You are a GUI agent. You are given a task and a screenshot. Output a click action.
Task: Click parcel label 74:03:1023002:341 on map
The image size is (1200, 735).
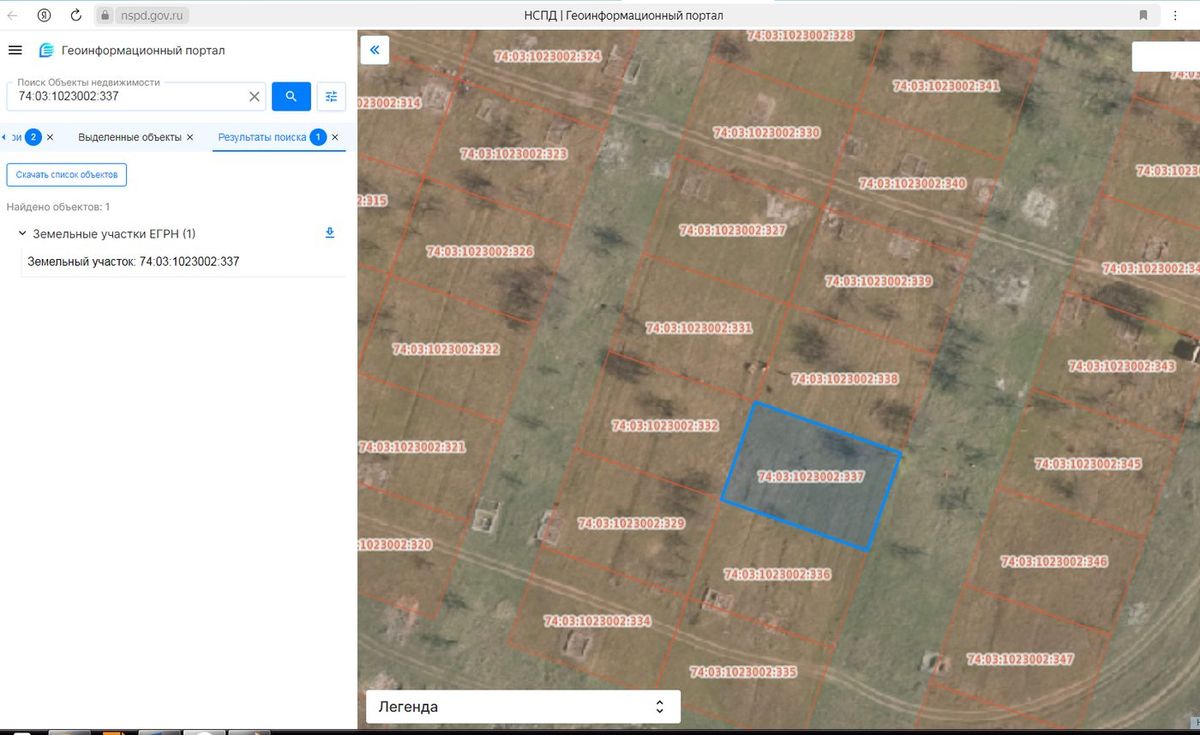click(x=946, y=86)
